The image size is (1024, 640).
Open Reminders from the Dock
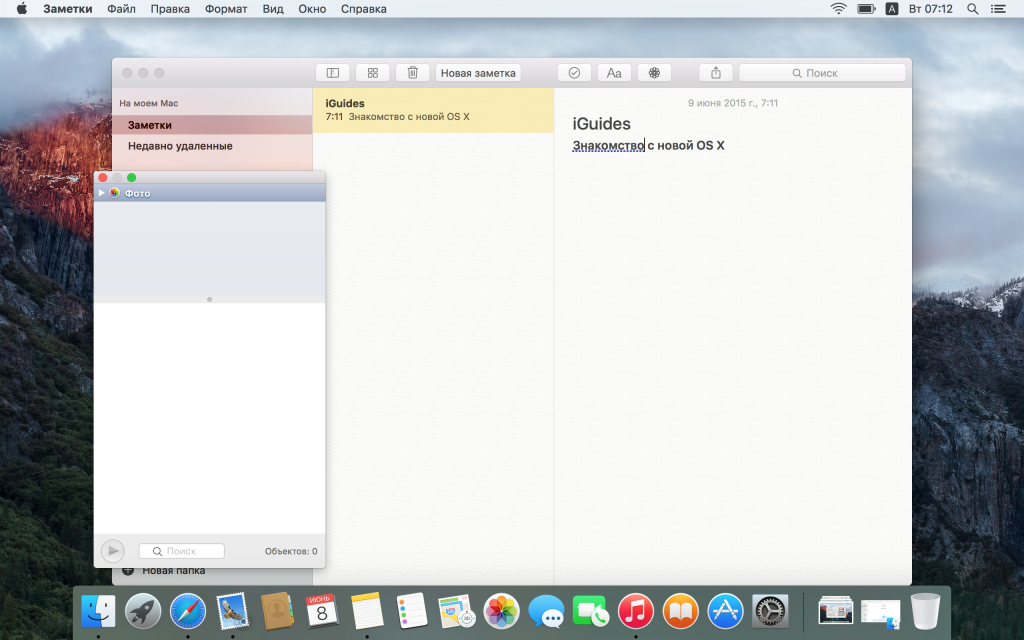pos(412,611)
